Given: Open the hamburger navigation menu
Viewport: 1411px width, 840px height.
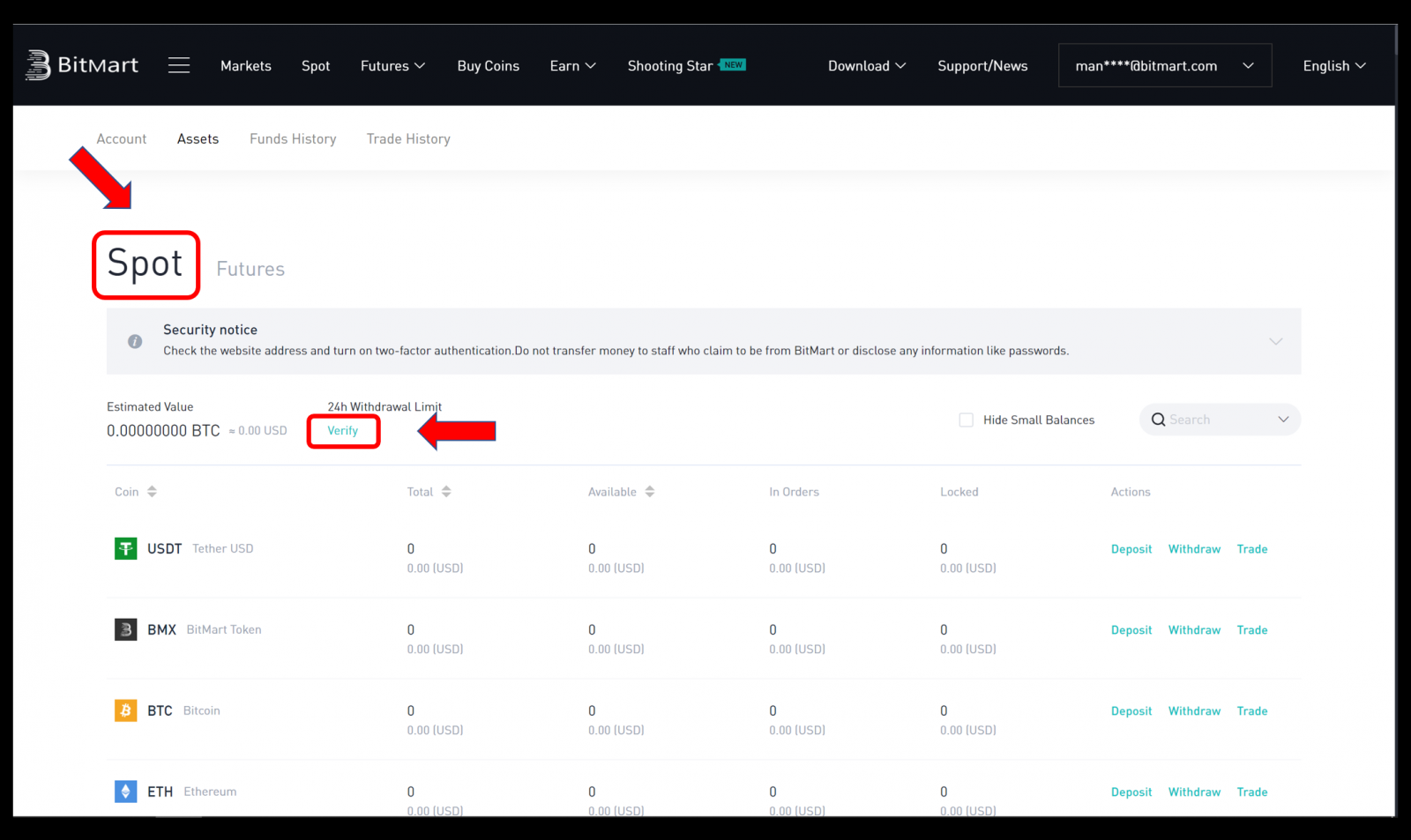Looking at the screenshot, I should click(x=179, y=64).
